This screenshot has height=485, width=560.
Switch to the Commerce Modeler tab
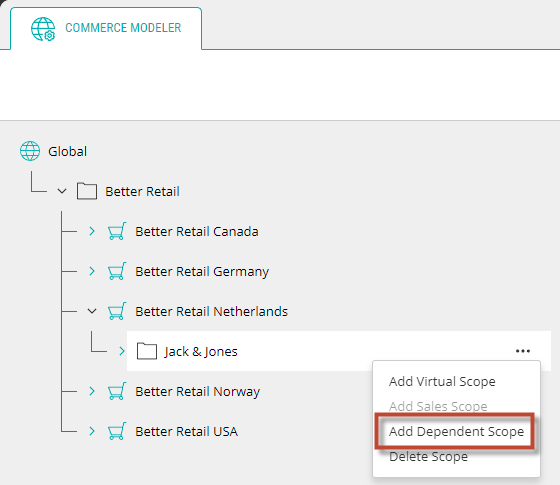[106, 28]
